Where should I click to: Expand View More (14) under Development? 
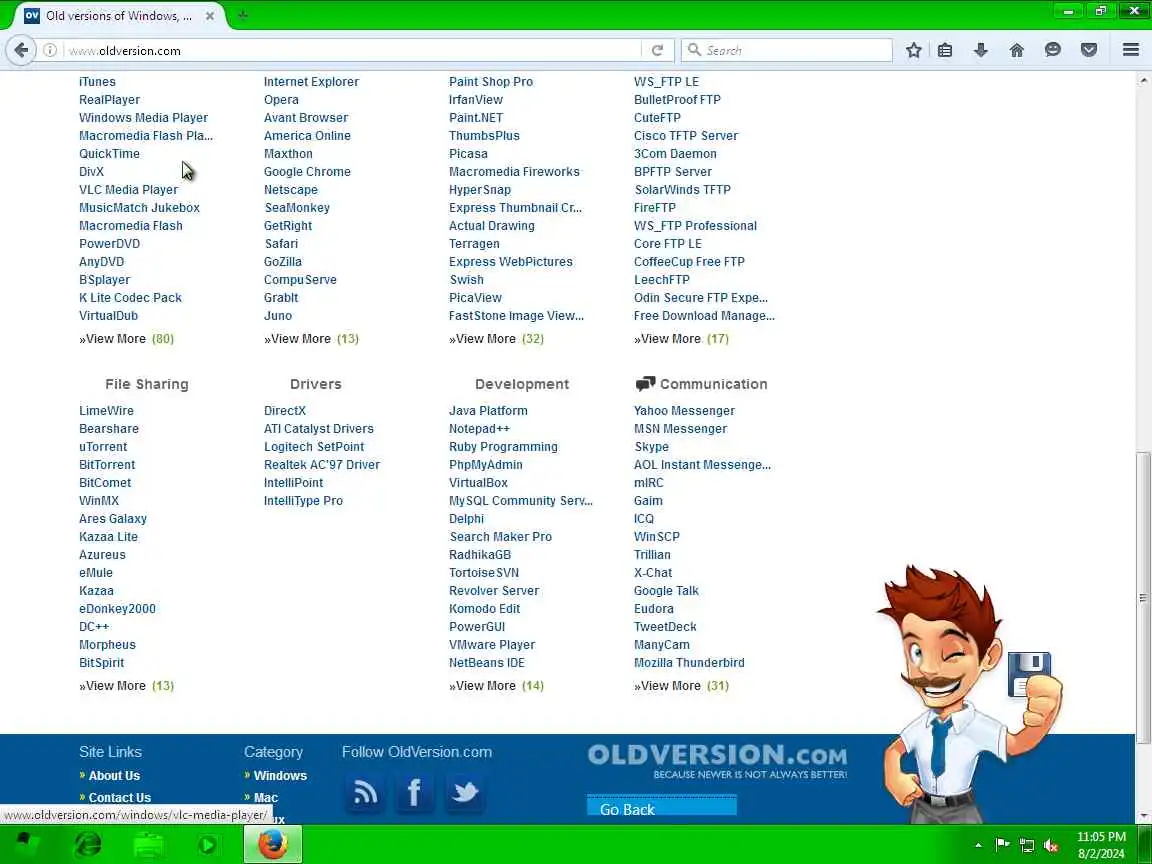[497, 685]
